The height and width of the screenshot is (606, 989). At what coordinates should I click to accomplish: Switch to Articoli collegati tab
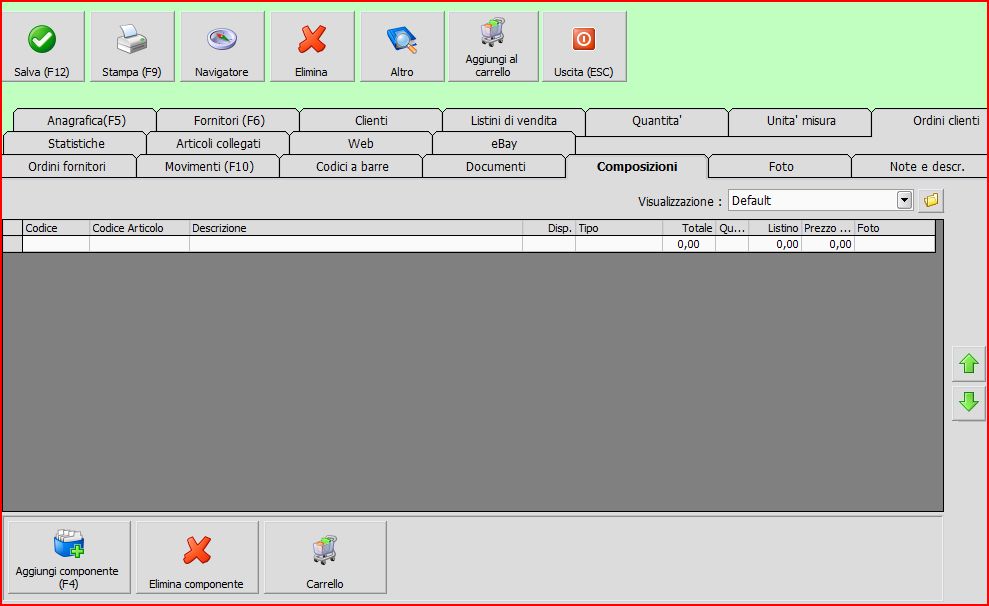point(218,144)
